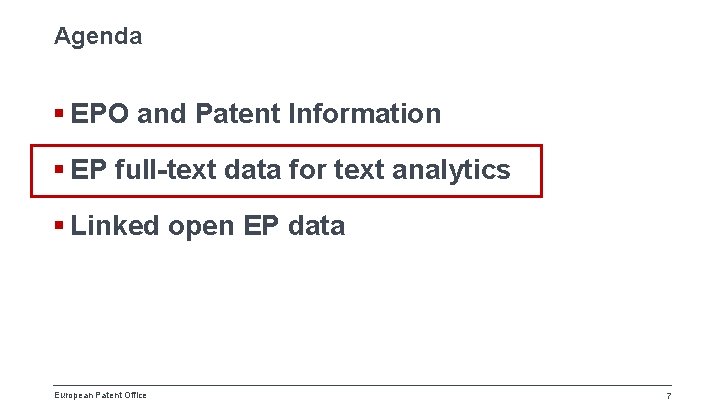Screen dimensions: 720x405
Task: Click slide page number 7
Action: (669, 396)
